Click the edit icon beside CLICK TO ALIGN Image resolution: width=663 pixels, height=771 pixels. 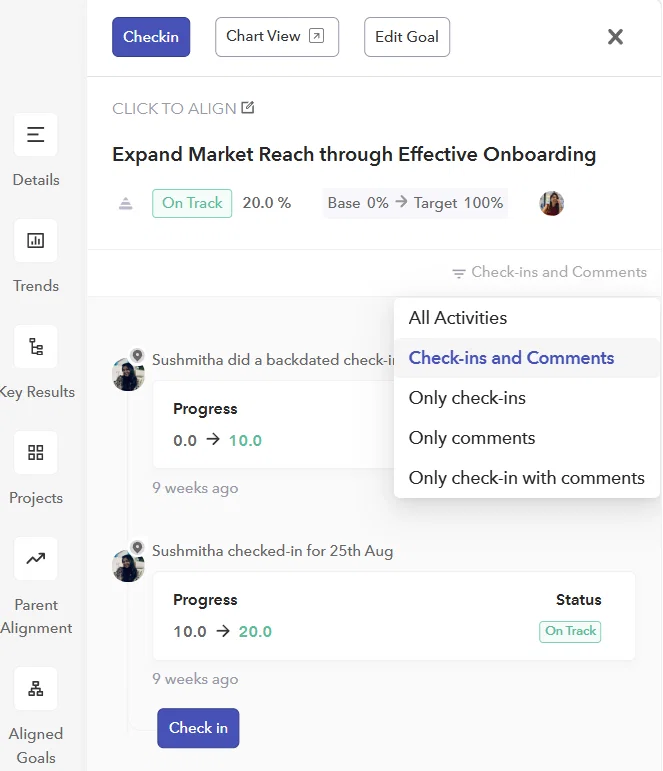[247, 108]
